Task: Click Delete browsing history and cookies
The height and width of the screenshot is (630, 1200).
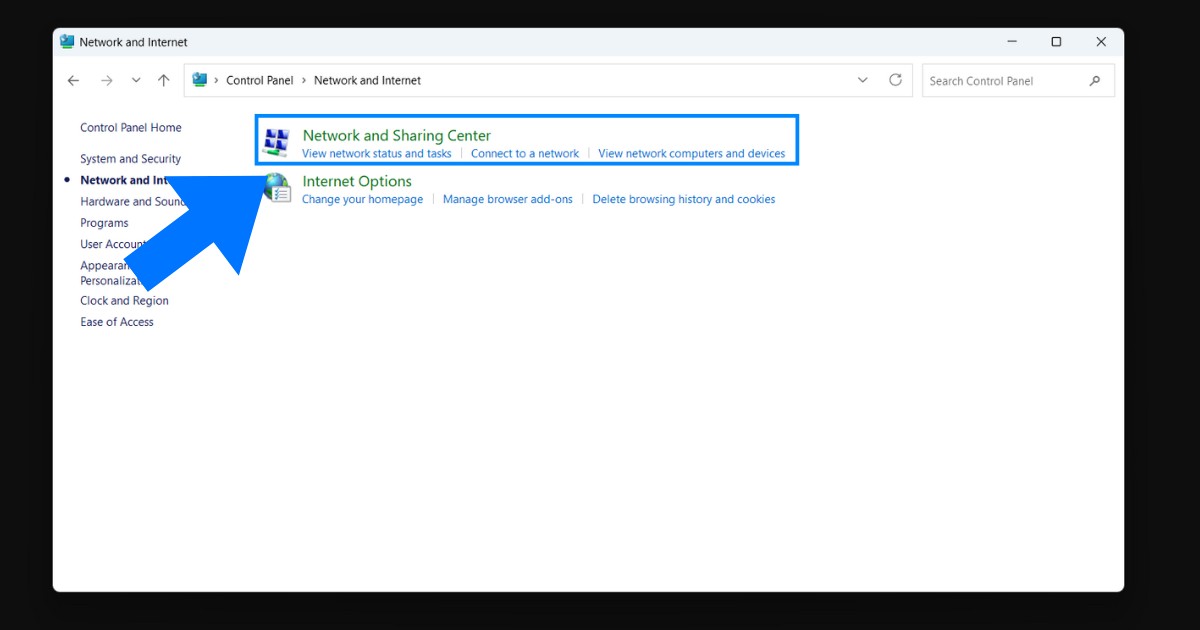Action: (x=684, y=199)
